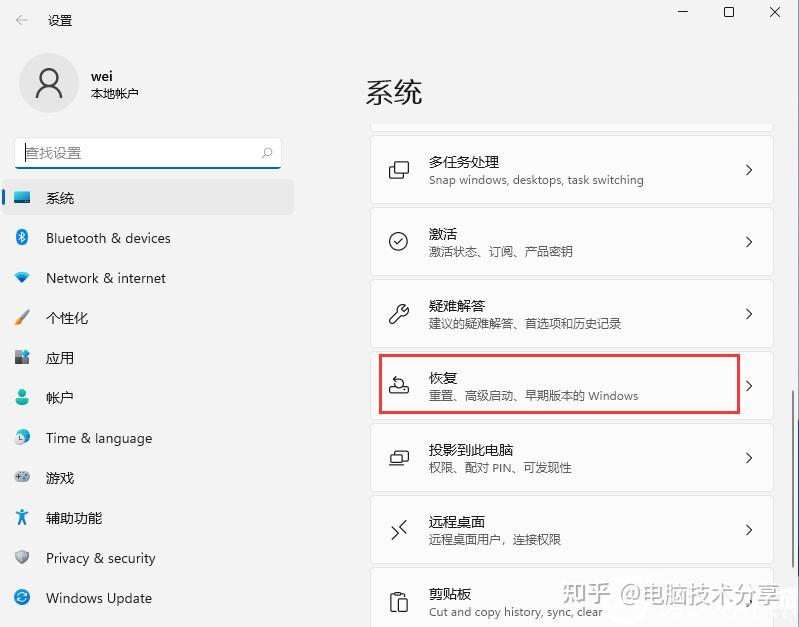Image resolution: width=799 pixels, height=627 pixels.
Task: Click the 本地帐户 label
Action: pos(115,93)
